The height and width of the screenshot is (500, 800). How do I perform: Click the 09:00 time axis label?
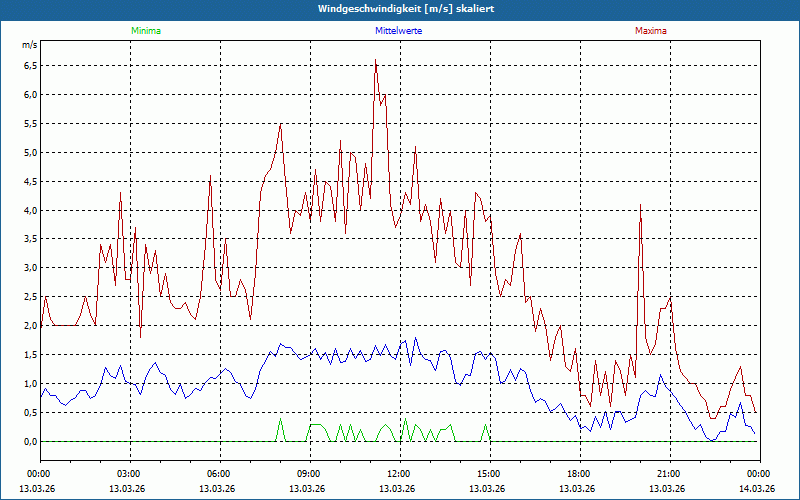pyautogui.click(x=309, y=474)
